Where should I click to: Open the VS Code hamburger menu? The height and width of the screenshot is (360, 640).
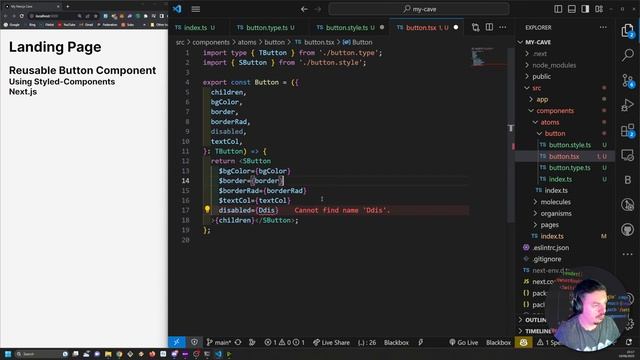pos(196,9)
